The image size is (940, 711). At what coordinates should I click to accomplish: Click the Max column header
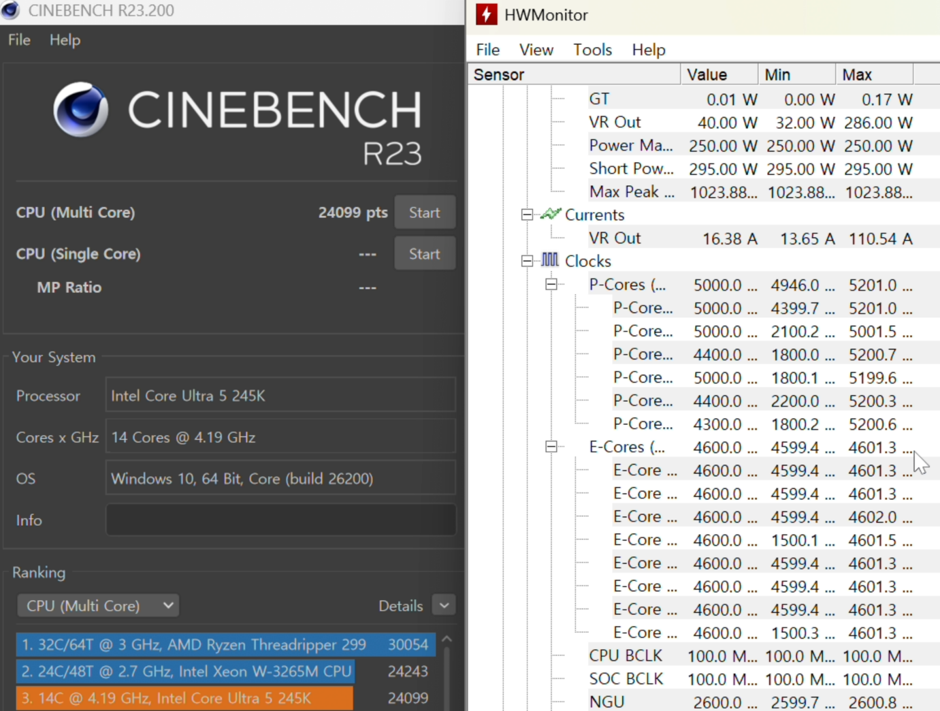(x=874, y=74)
